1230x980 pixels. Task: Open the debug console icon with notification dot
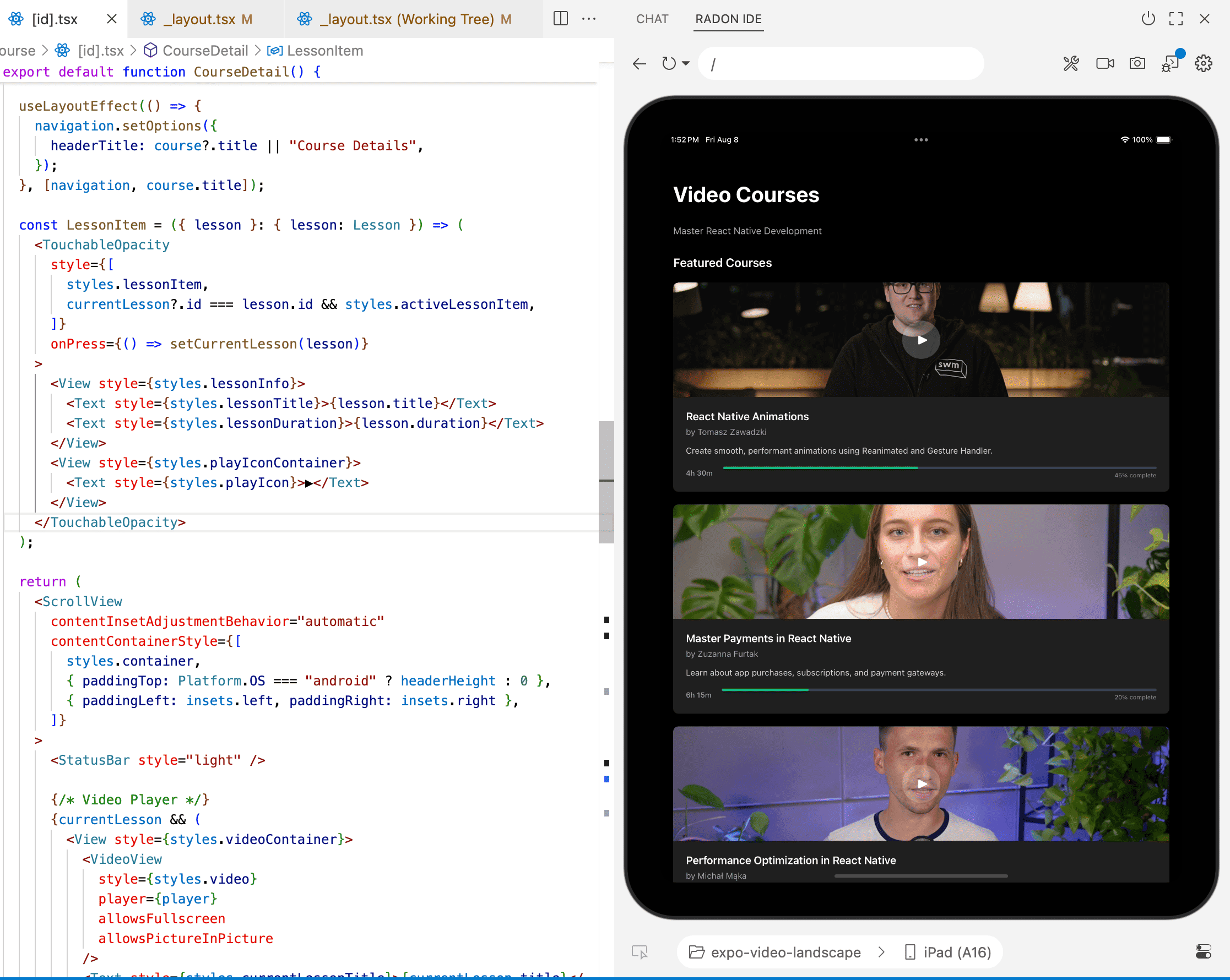(x=1171, y=64)
